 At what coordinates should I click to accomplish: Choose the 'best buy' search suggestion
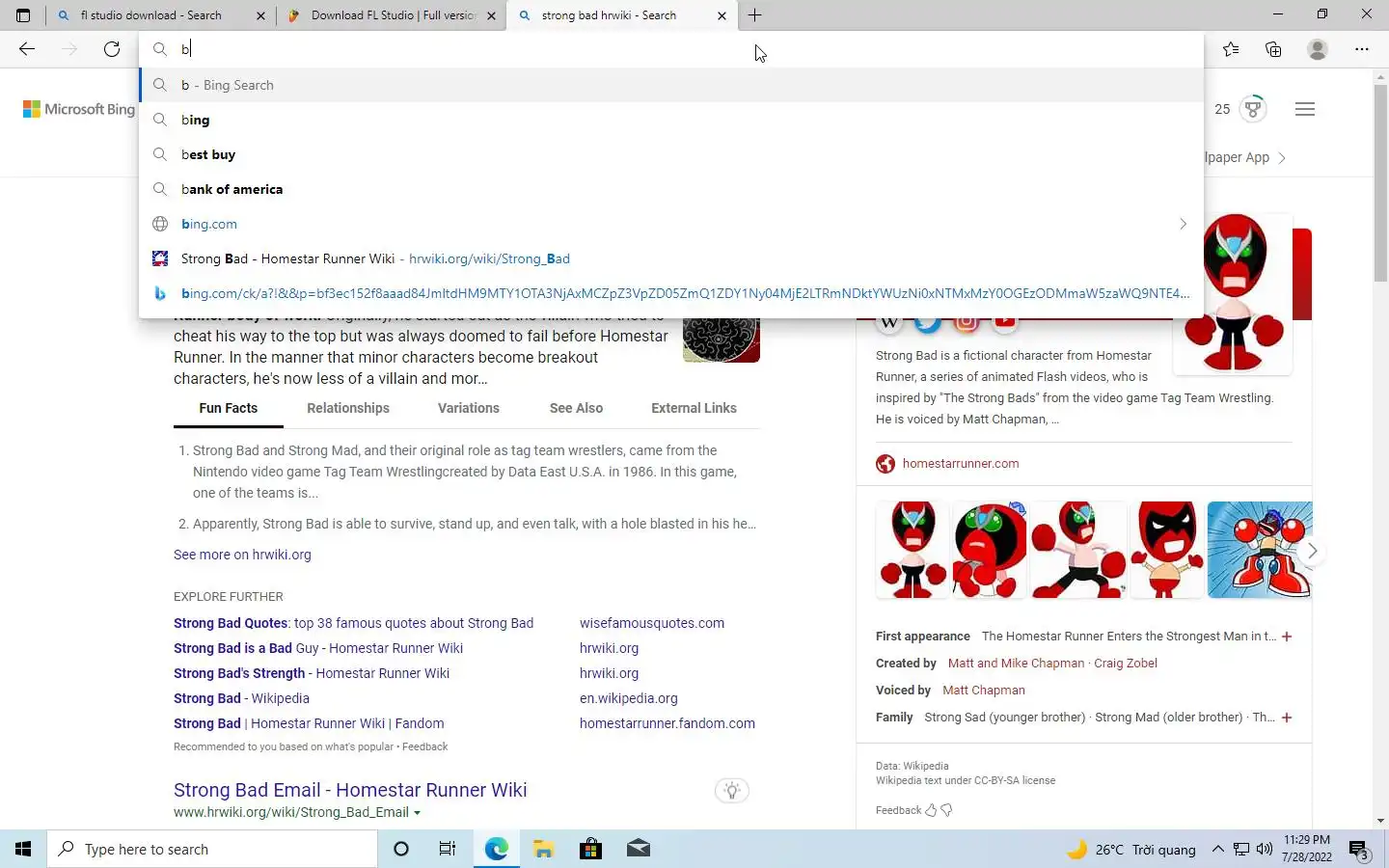click(x=671, y=154)
